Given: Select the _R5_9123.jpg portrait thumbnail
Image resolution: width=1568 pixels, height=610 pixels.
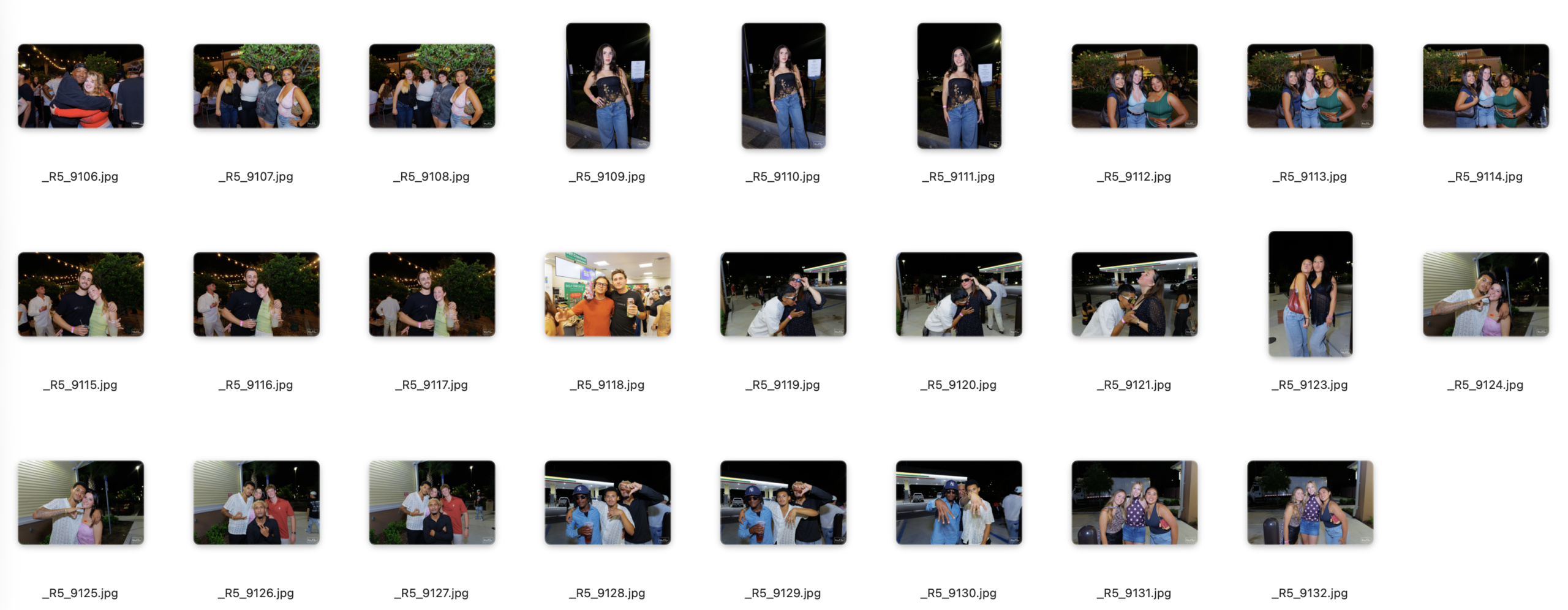Looking at the screenshot, I should (x=1311, y=294).
